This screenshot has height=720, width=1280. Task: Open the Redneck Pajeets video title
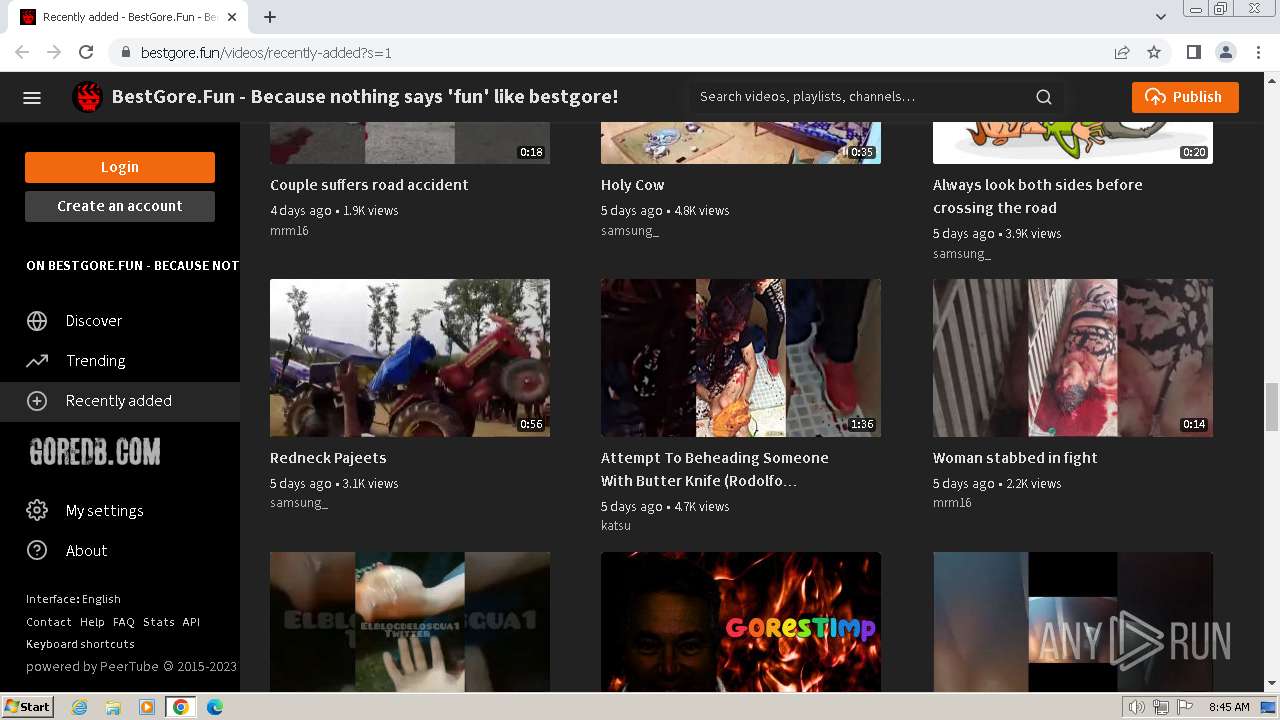point(328,458)
